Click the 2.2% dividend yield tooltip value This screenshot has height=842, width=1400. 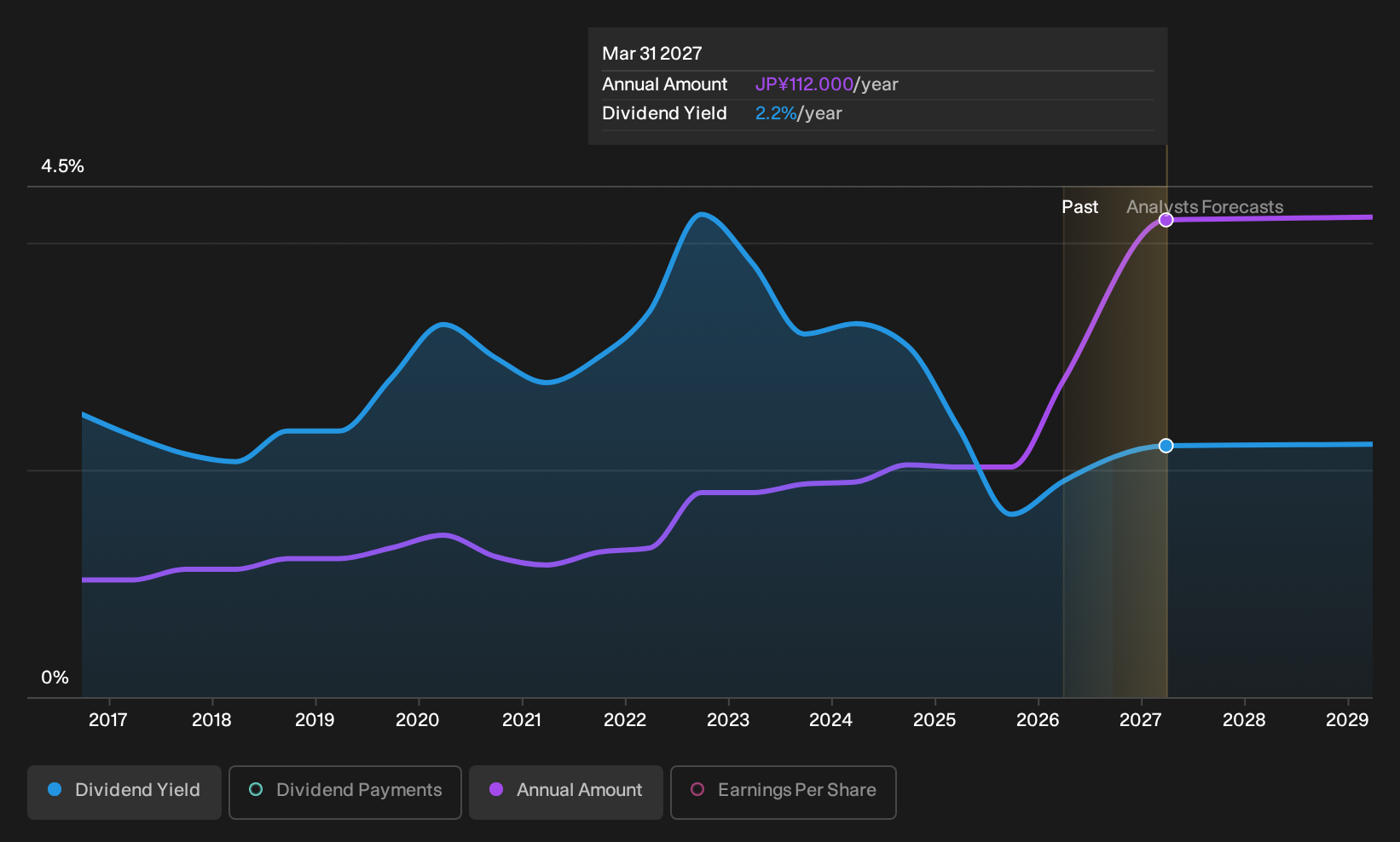pos(776,113)
